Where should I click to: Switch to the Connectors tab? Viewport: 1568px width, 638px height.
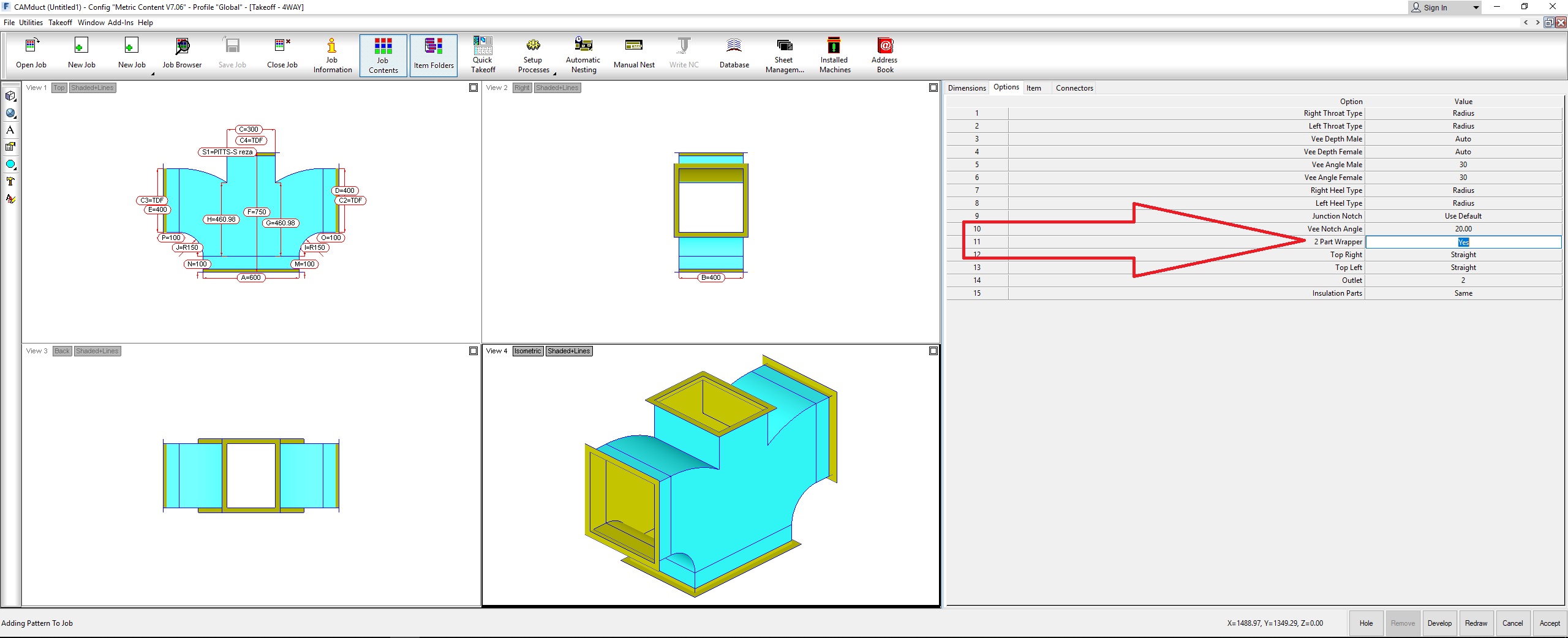click(x=1074, y=88)
